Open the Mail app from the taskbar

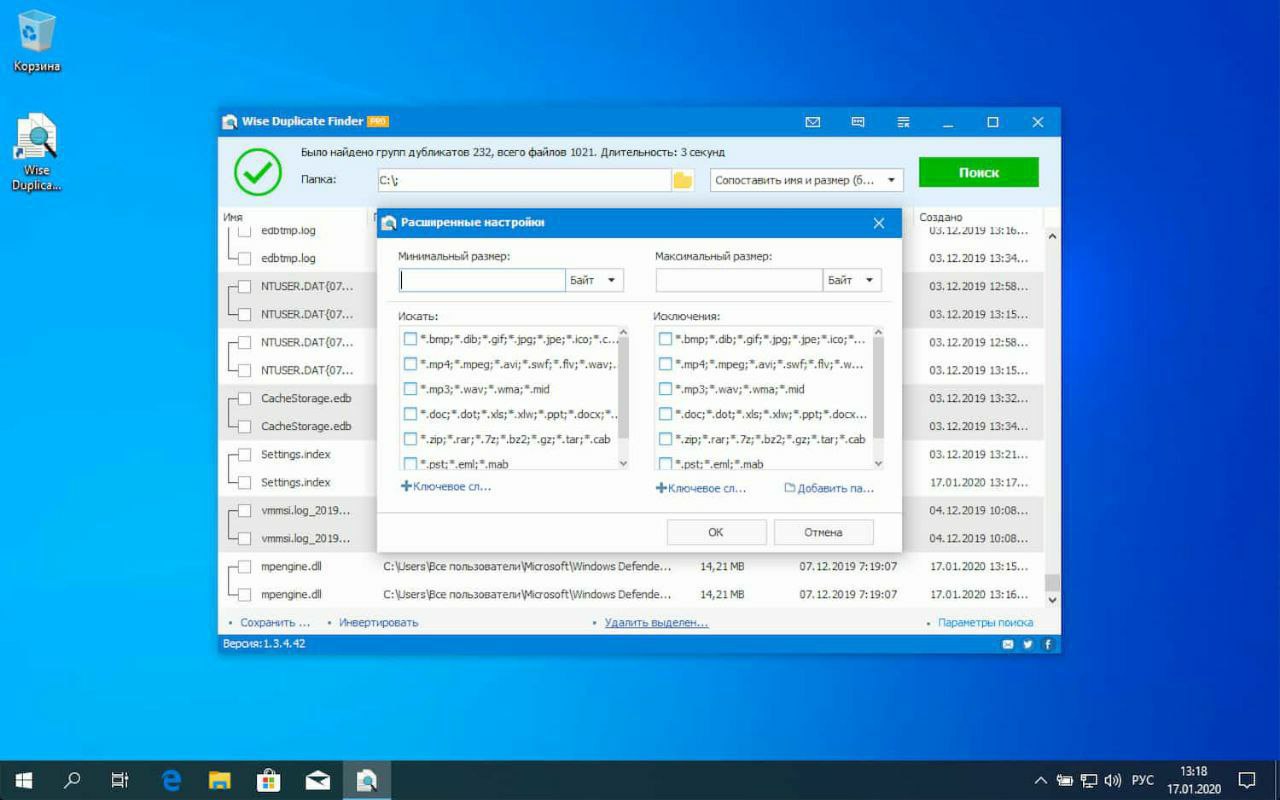pyautogui.click(x=317, y=780)
